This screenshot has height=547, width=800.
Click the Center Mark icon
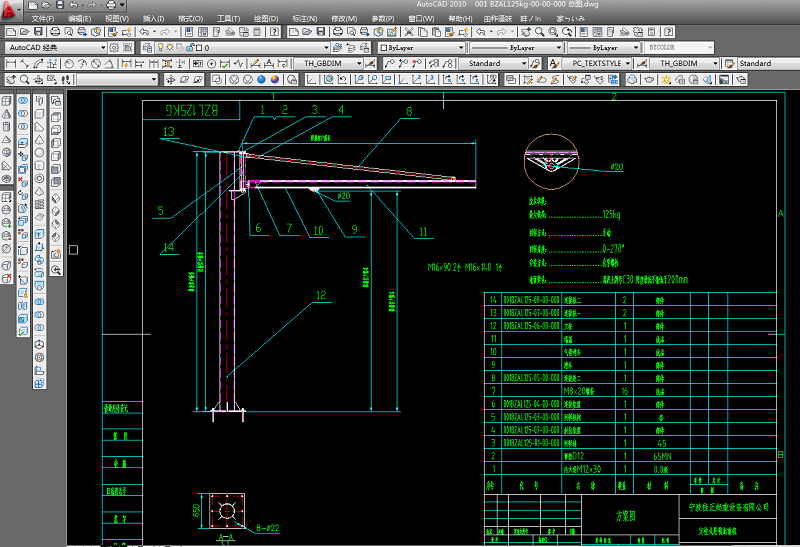pos(212,63)
